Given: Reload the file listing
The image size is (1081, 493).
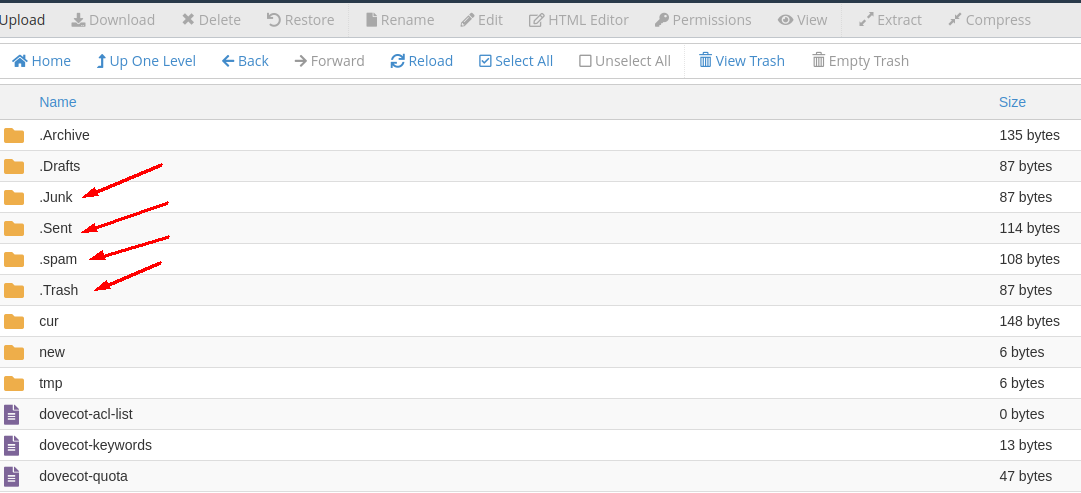Looking at the screenshot, I should tap(421, 61).
